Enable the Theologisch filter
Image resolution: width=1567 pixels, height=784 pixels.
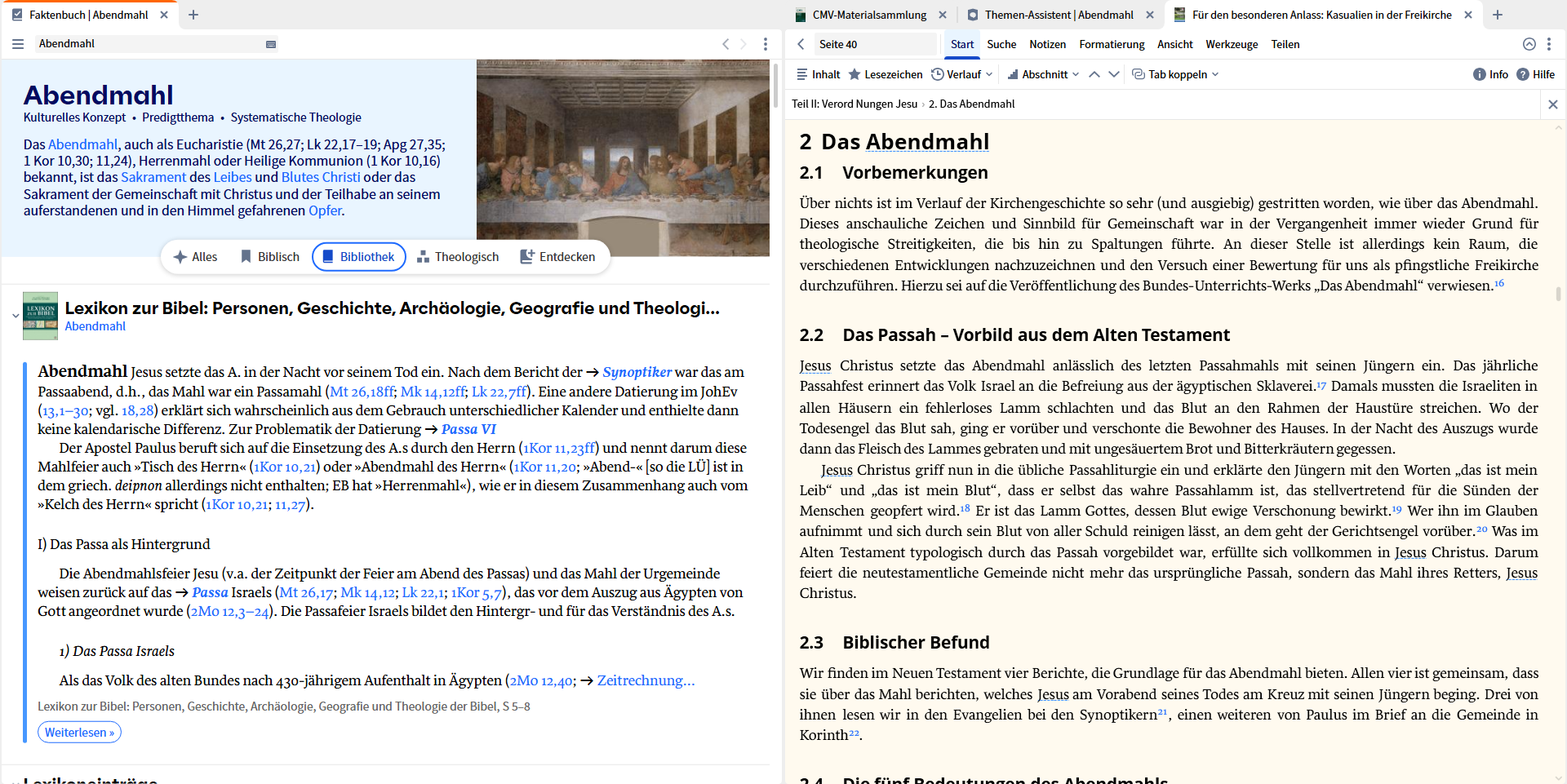click(458, 256)
